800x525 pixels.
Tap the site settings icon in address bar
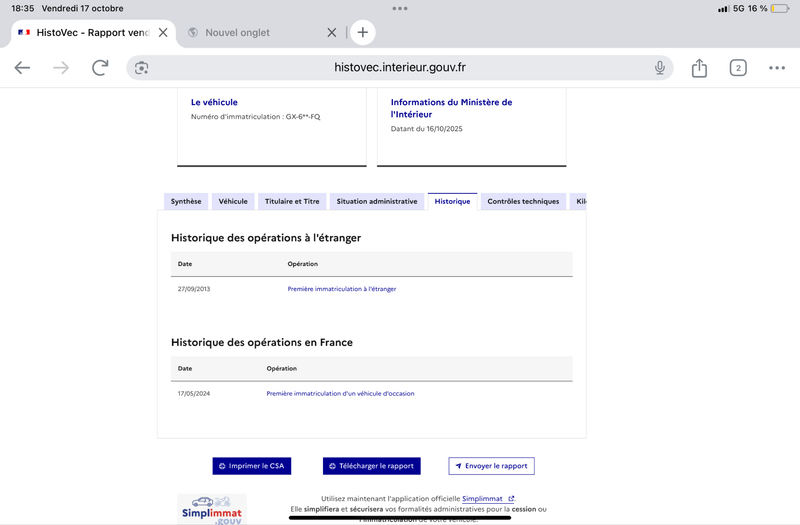pos(142,67)
